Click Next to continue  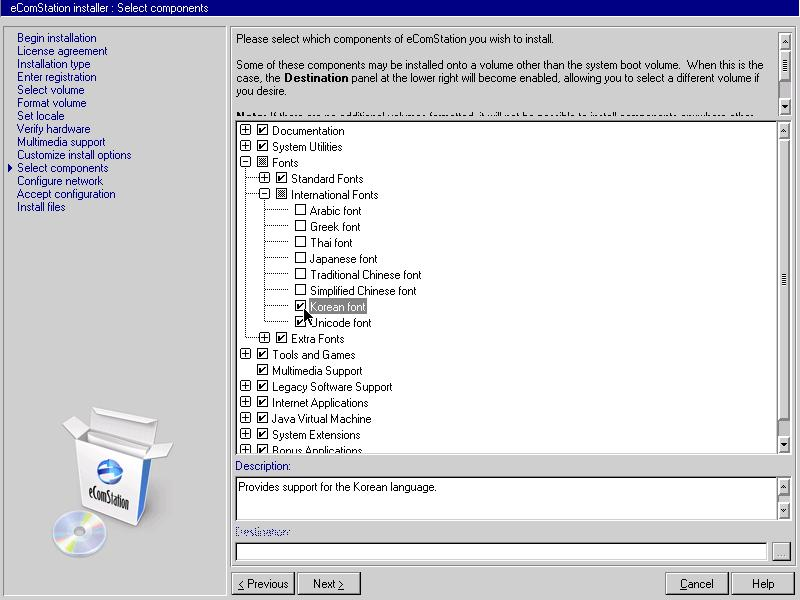[329, 584]
